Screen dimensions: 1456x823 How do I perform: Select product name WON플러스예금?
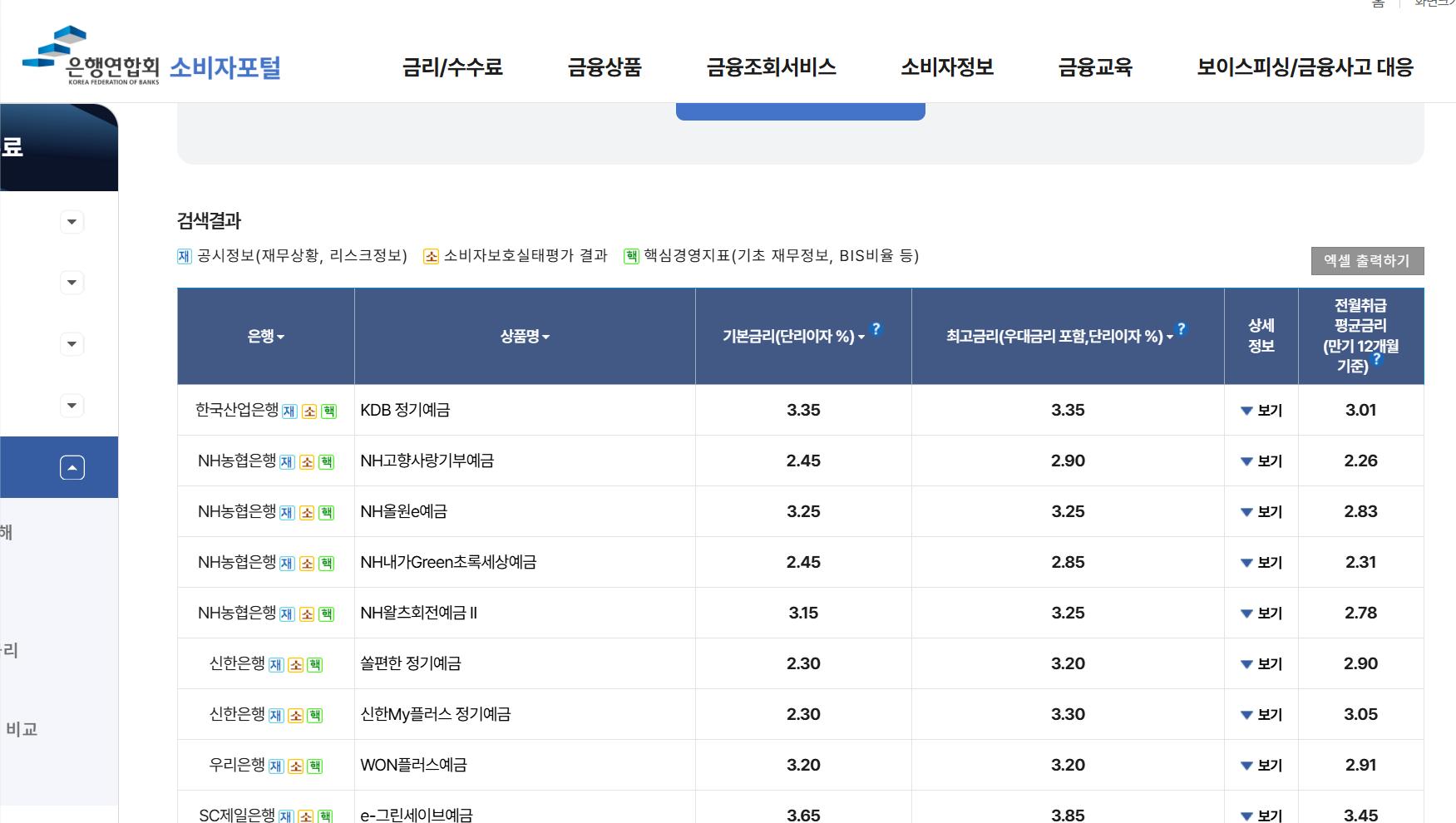(413, 765)
